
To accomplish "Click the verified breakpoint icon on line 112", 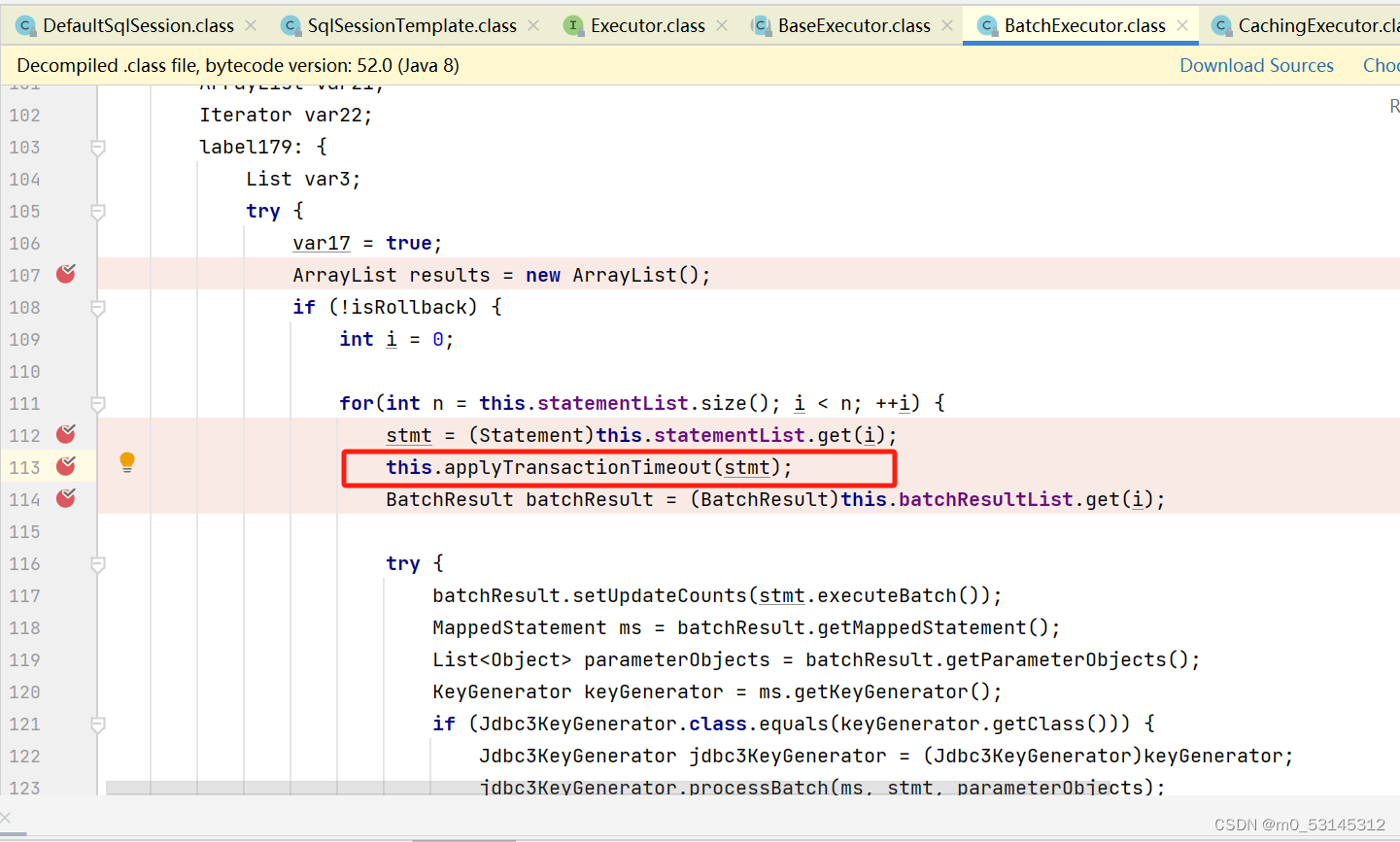I will click(65, 434).
